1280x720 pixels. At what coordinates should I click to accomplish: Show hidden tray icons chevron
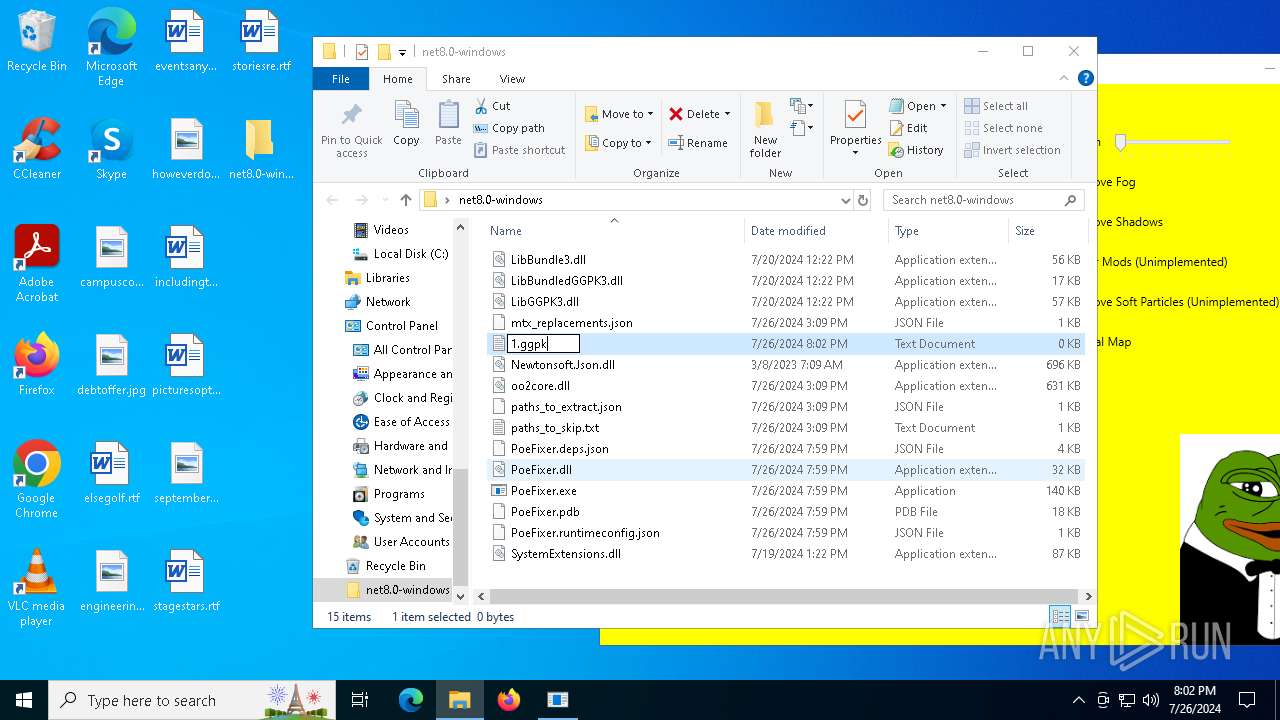tap(1078, 700)
